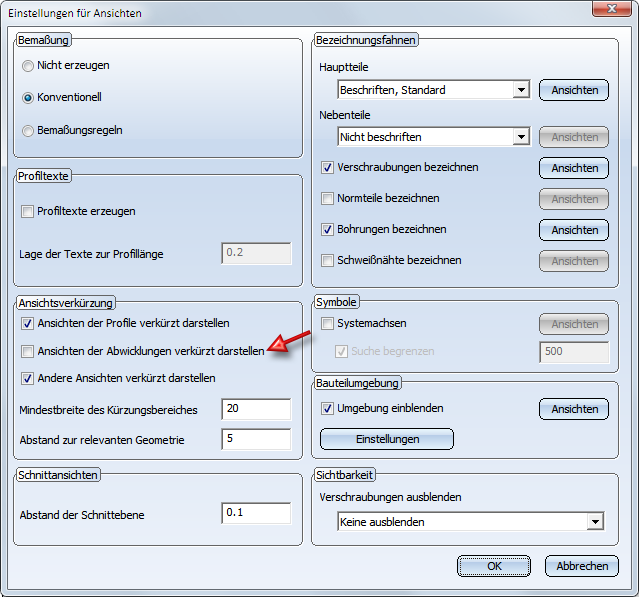Click the 'Abstand der Schnittebene' input field
Image resolution: width=639 pixels, height=597 pixels.
256,513
